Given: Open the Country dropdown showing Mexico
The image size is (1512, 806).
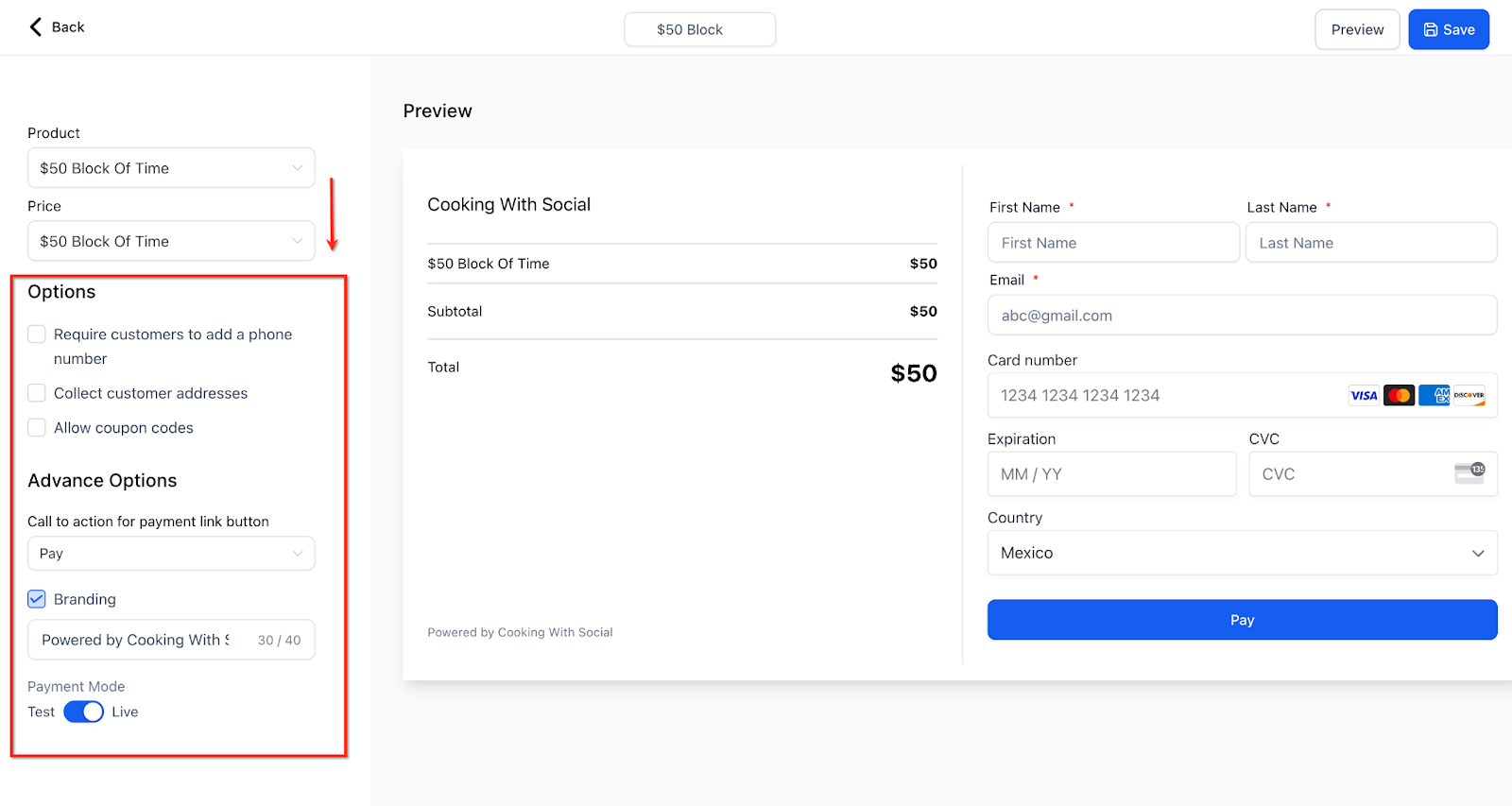Looking at the screenshot, I should [x=1243, y=553].
